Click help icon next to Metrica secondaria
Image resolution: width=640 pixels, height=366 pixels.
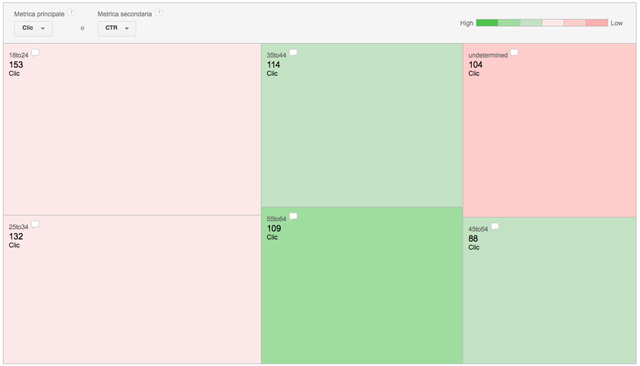pyautogui.click(x=159, y=13)
